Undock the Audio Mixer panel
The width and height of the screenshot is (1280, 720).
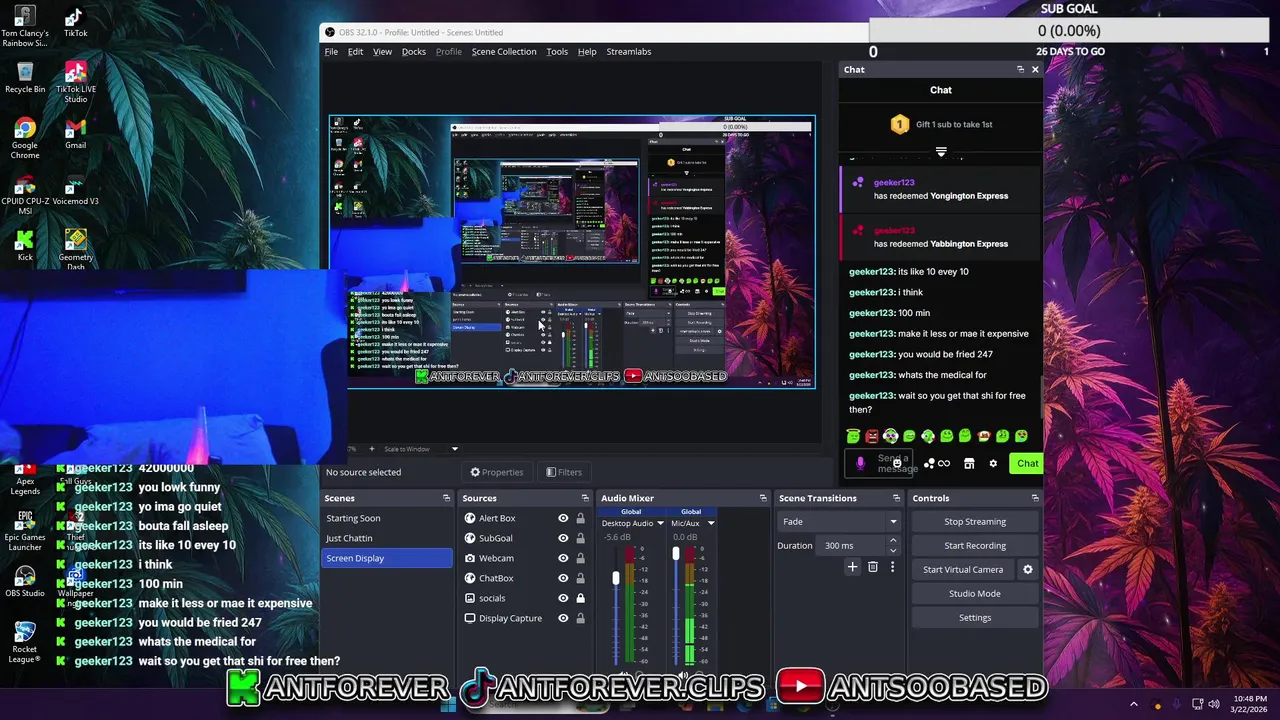763,498
